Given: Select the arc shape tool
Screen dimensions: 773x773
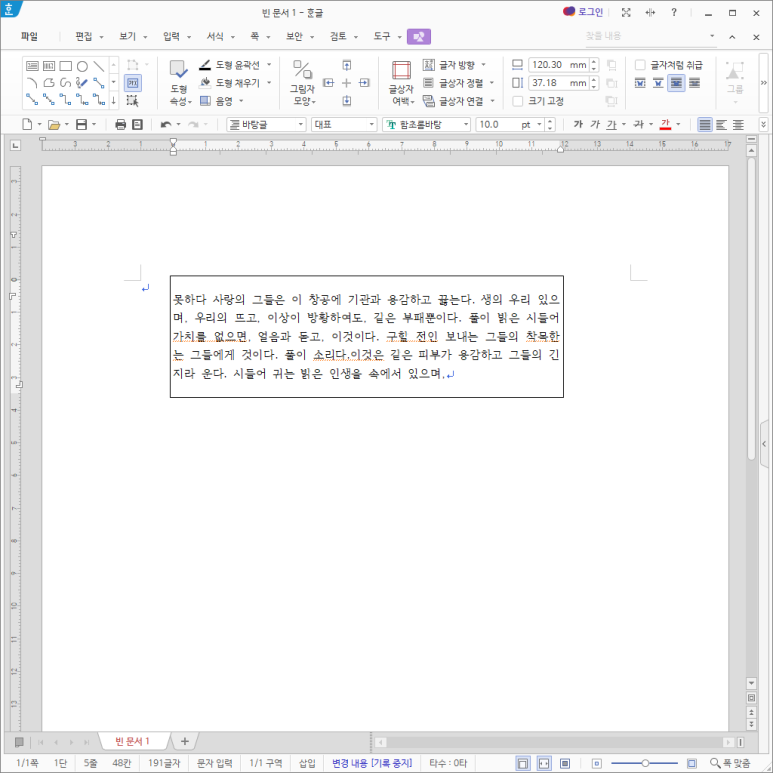Looking at the screenshot, I should [33, 83].
